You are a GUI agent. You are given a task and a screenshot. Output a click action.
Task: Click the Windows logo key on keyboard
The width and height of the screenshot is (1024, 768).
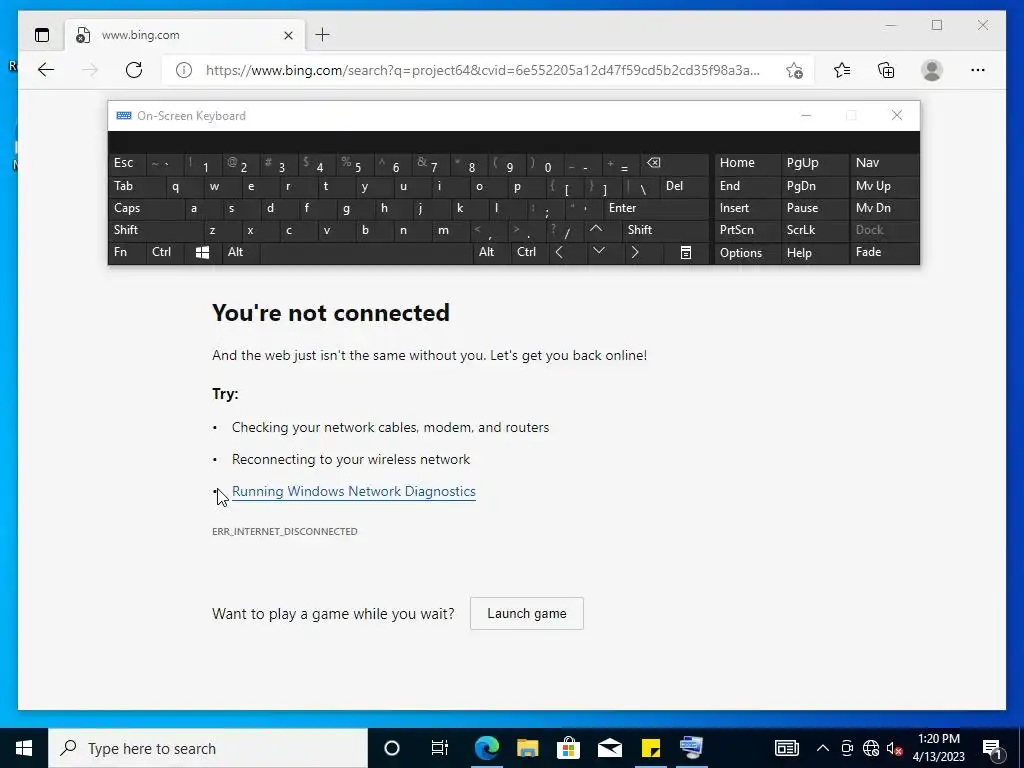[202, 252]
